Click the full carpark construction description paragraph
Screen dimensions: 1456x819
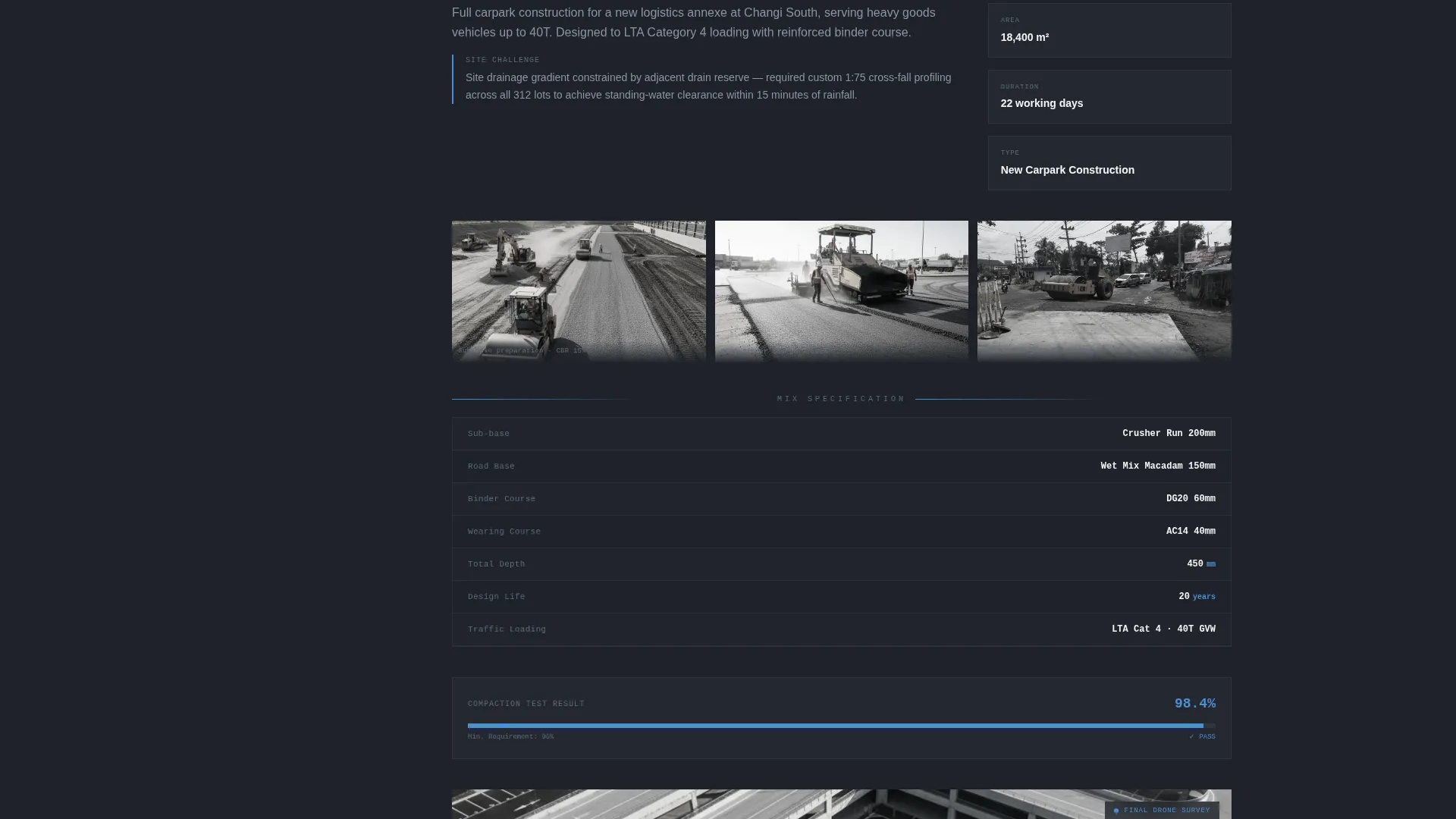click(694, 23)
